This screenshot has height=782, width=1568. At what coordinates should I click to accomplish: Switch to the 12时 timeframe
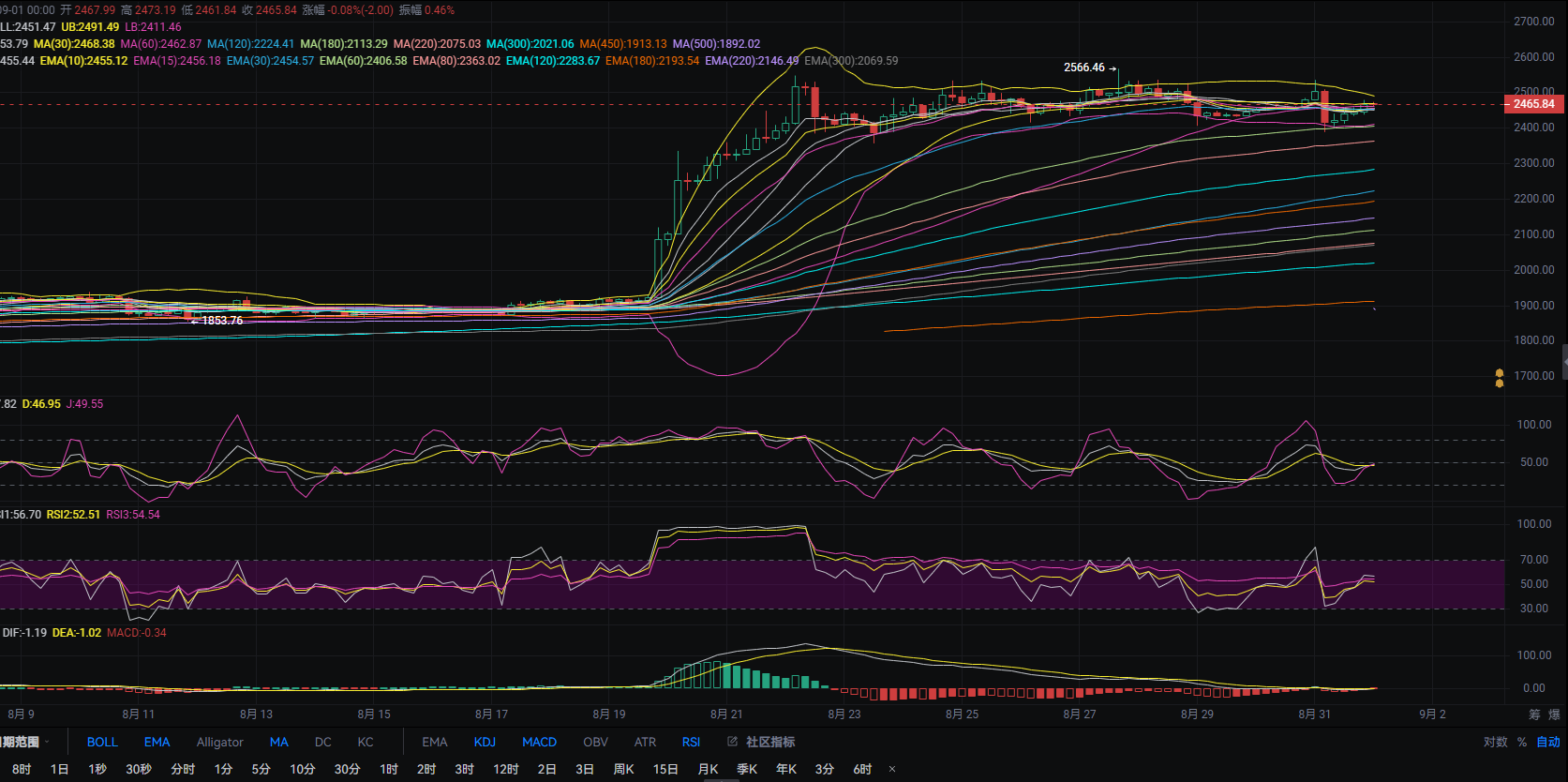click(x=506, y=769)
